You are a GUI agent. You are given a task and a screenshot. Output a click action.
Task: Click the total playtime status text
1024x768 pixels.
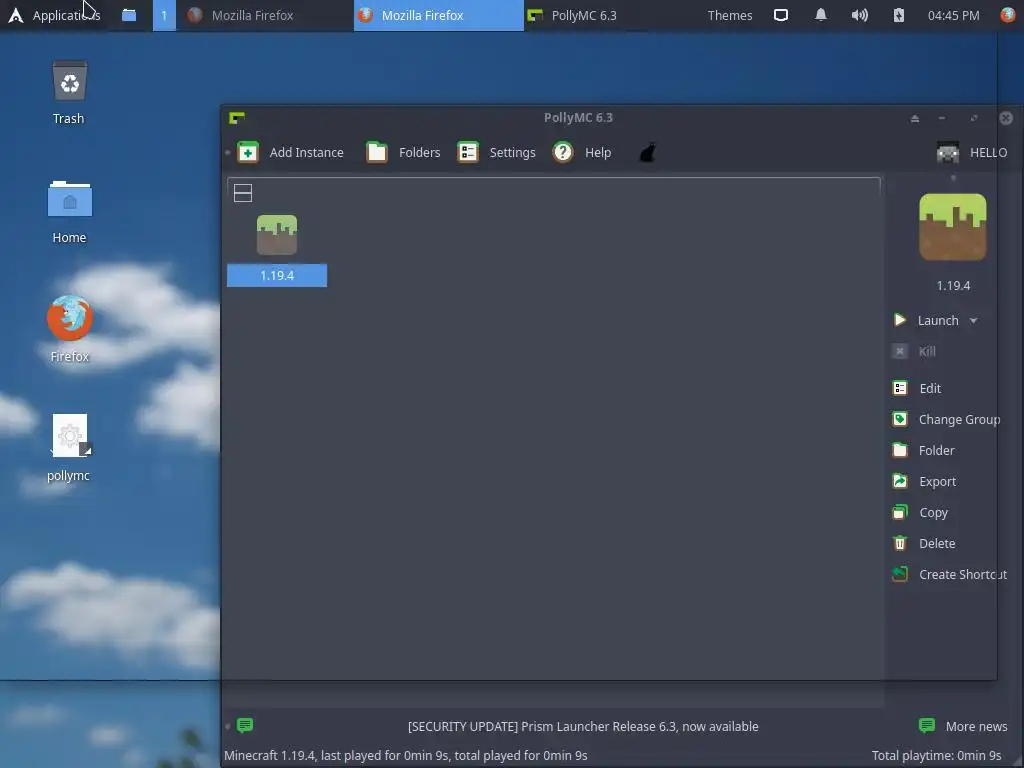[x=936, y=756]
